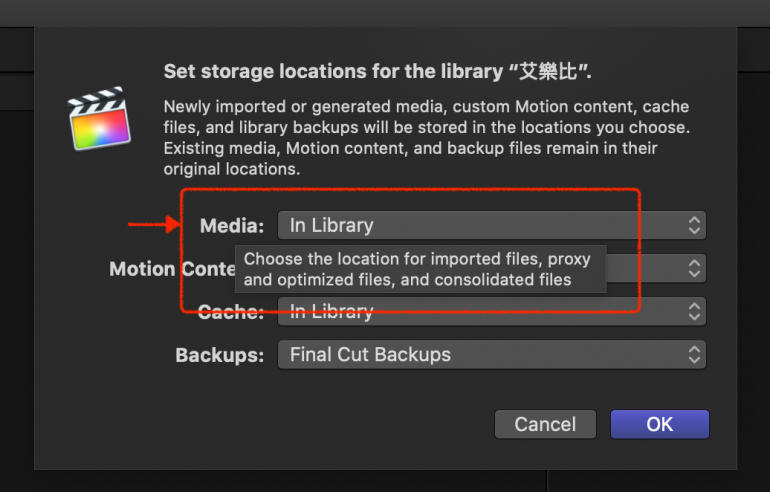770x492 pixels.
Task: Click the "In Library" text in Media field
Action: (331, 226)
